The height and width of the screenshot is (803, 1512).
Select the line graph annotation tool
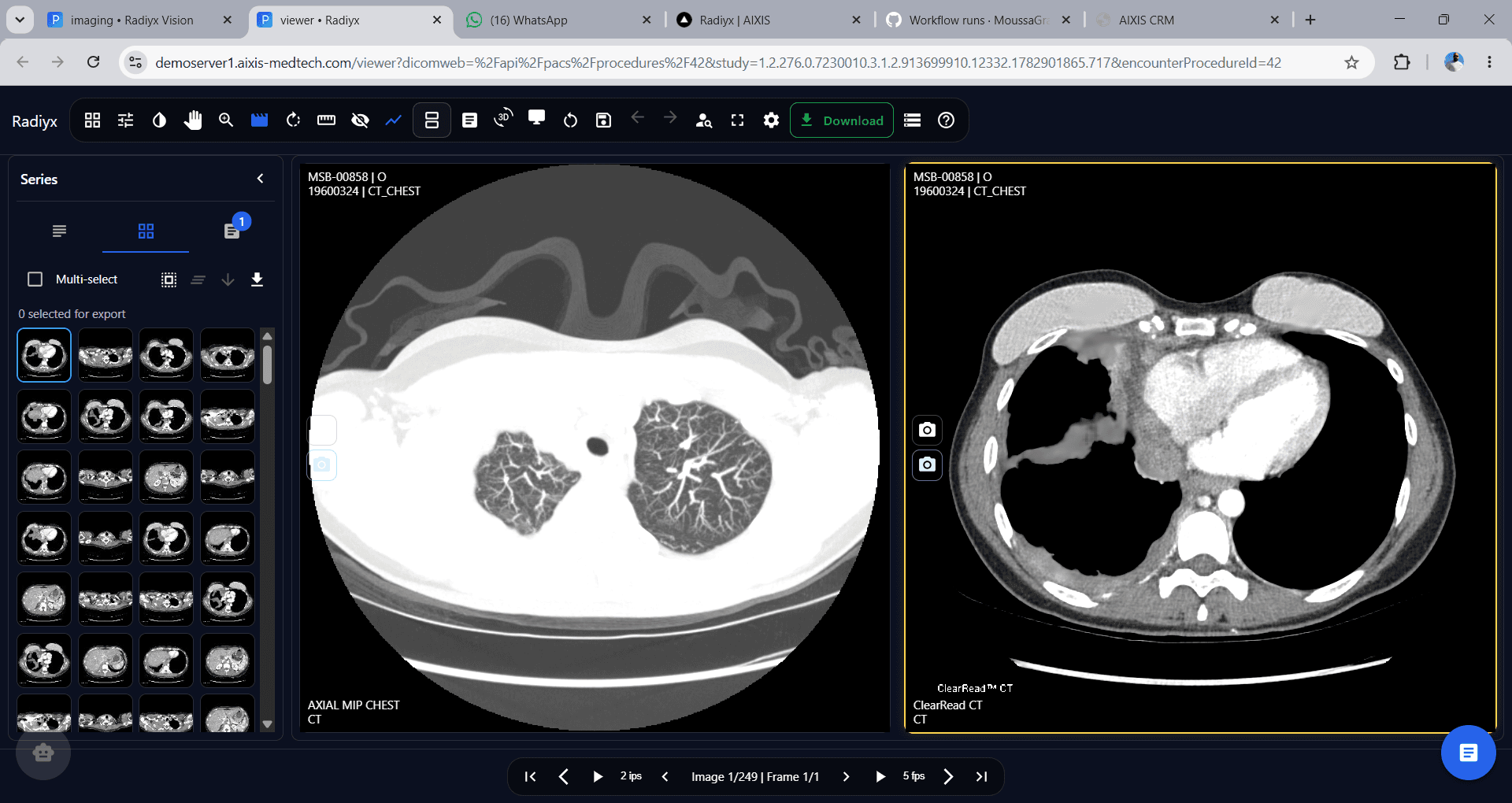pos(393,120)
